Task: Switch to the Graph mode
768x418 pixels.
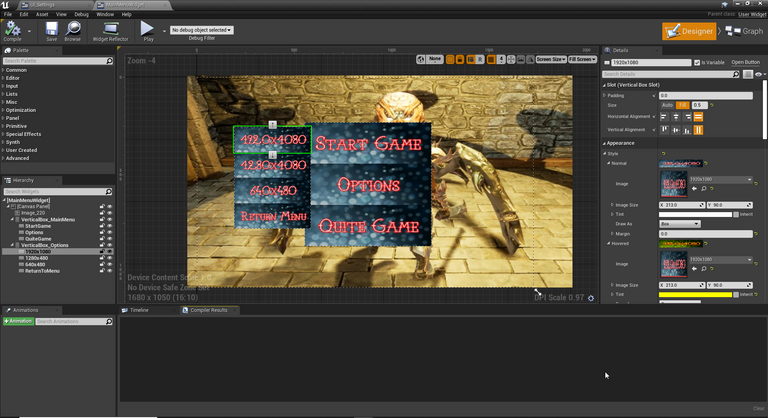Action: point(744,31)
